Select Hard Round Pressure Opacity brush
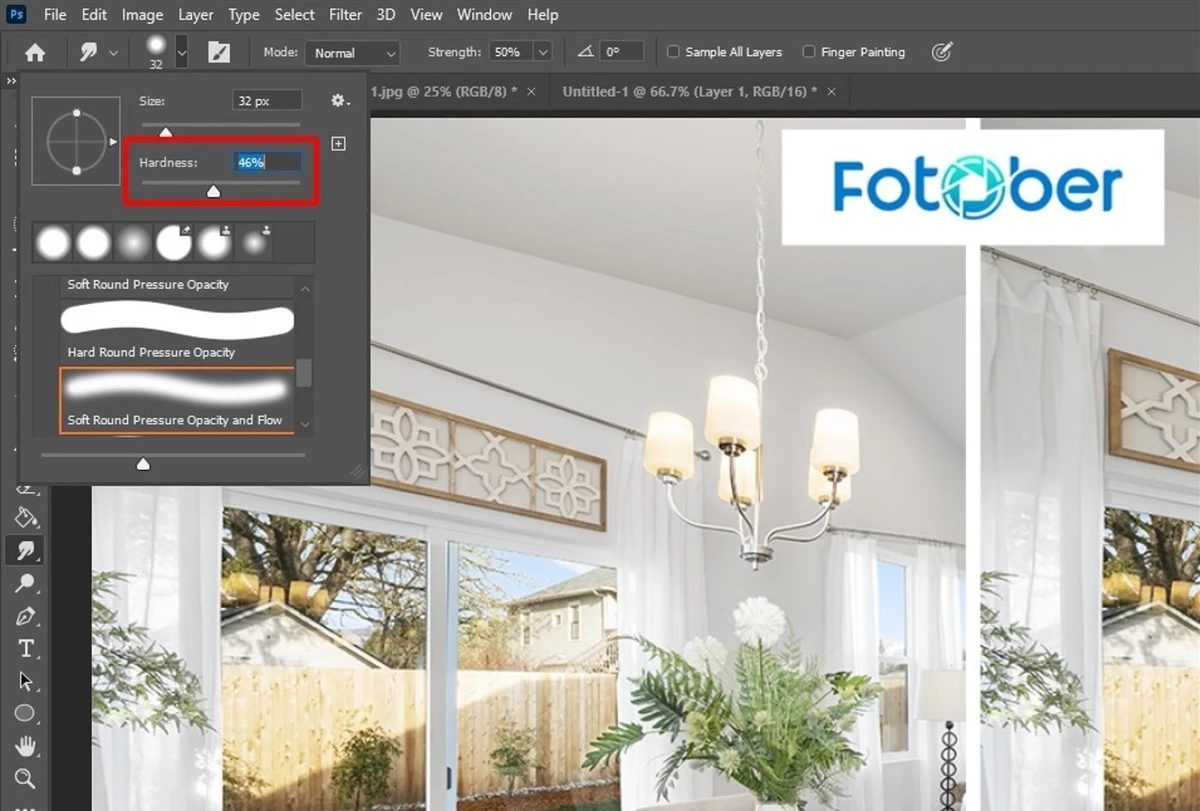 coord(177,321)
